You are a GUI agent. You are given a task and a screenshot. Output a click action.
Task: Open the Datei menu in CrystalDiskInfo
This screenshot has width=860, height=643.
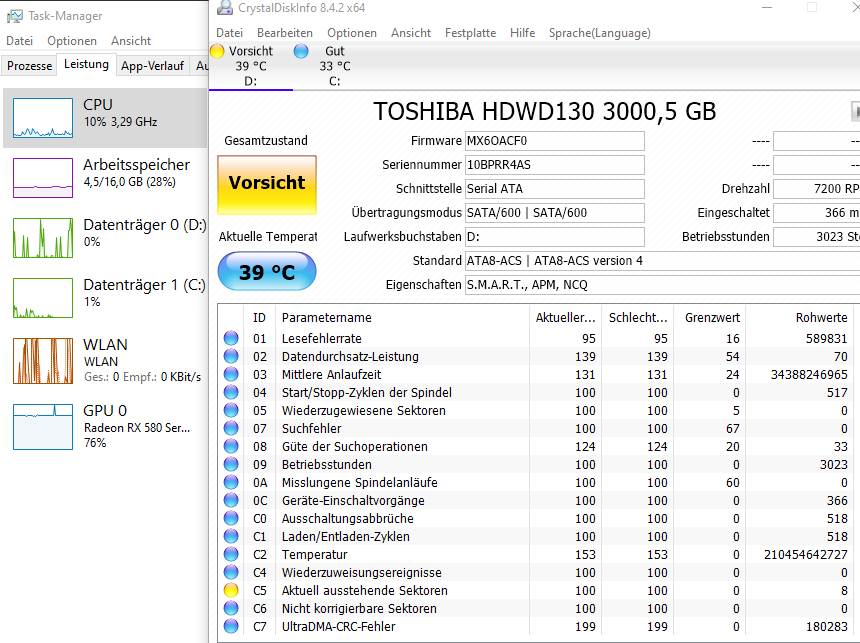(229, 33)
